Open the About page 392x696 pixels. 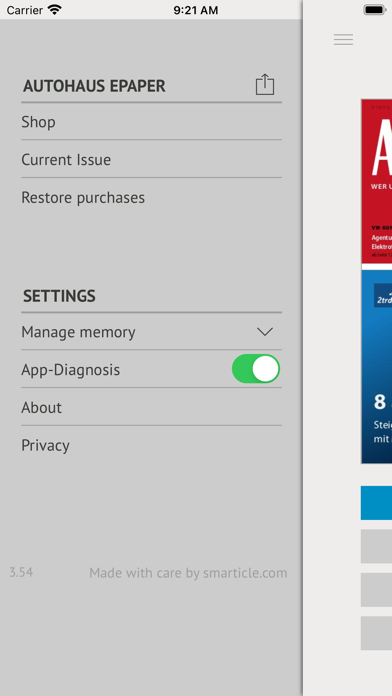151,407
